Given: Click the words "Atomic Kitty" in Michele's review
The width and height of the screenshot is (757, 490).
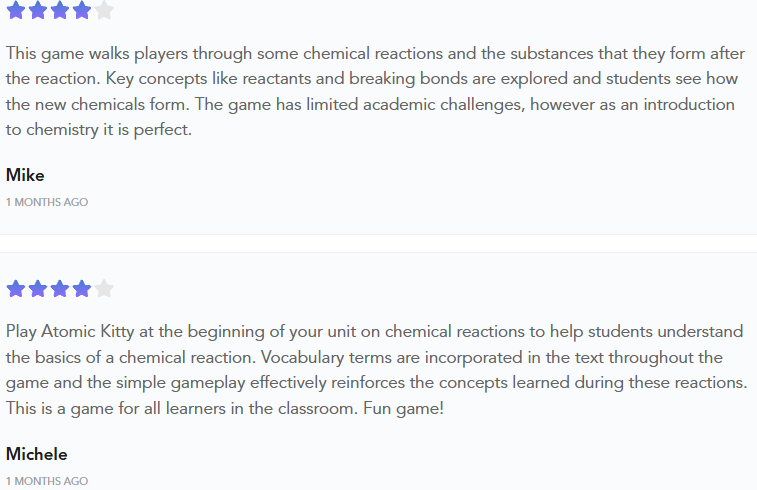Looking at the screenshot, I should coord(88,332).
